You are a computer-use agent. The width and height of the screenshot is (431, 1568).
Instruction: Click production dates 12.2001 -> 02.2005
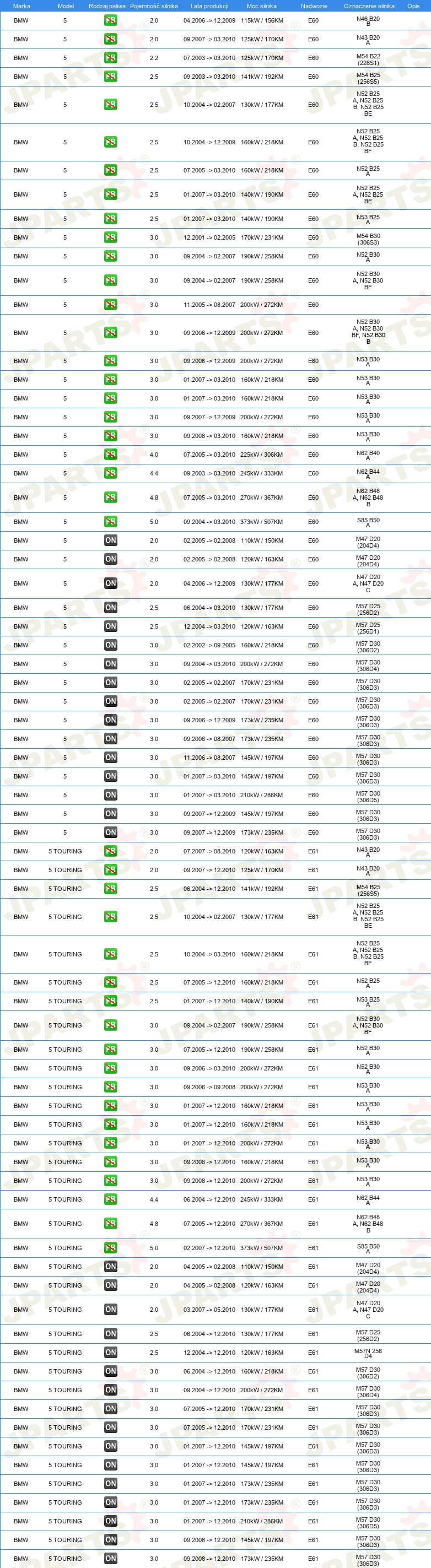[209, 238]
